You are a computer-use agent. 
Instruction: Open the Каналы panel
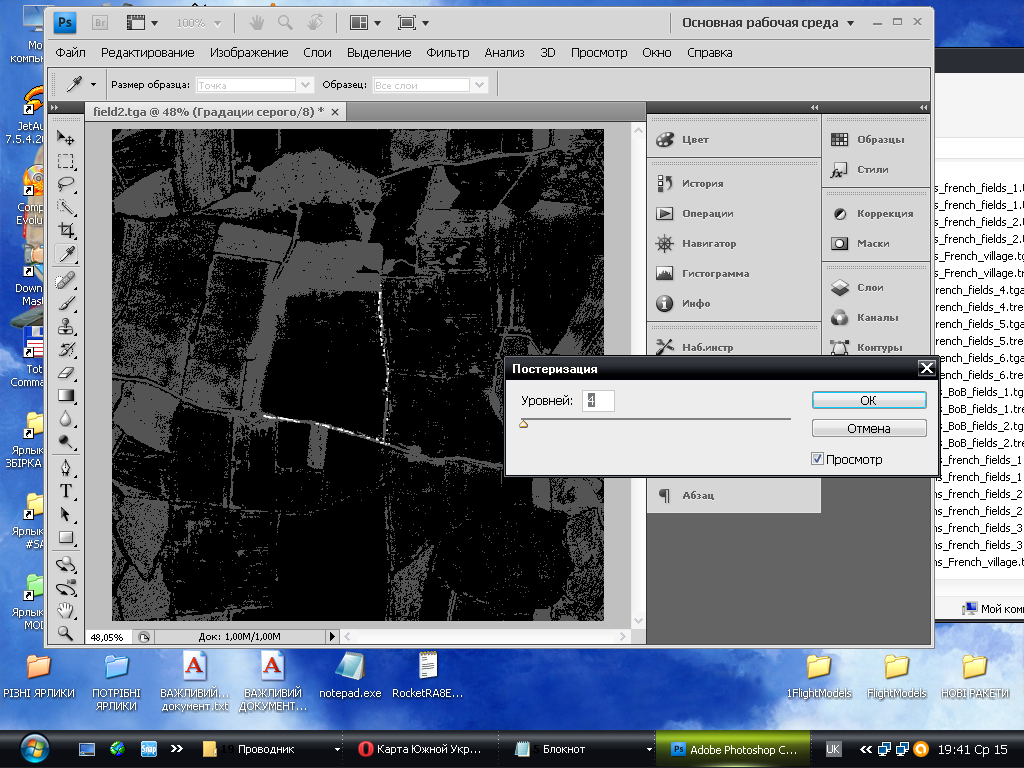tap(877, 318)
